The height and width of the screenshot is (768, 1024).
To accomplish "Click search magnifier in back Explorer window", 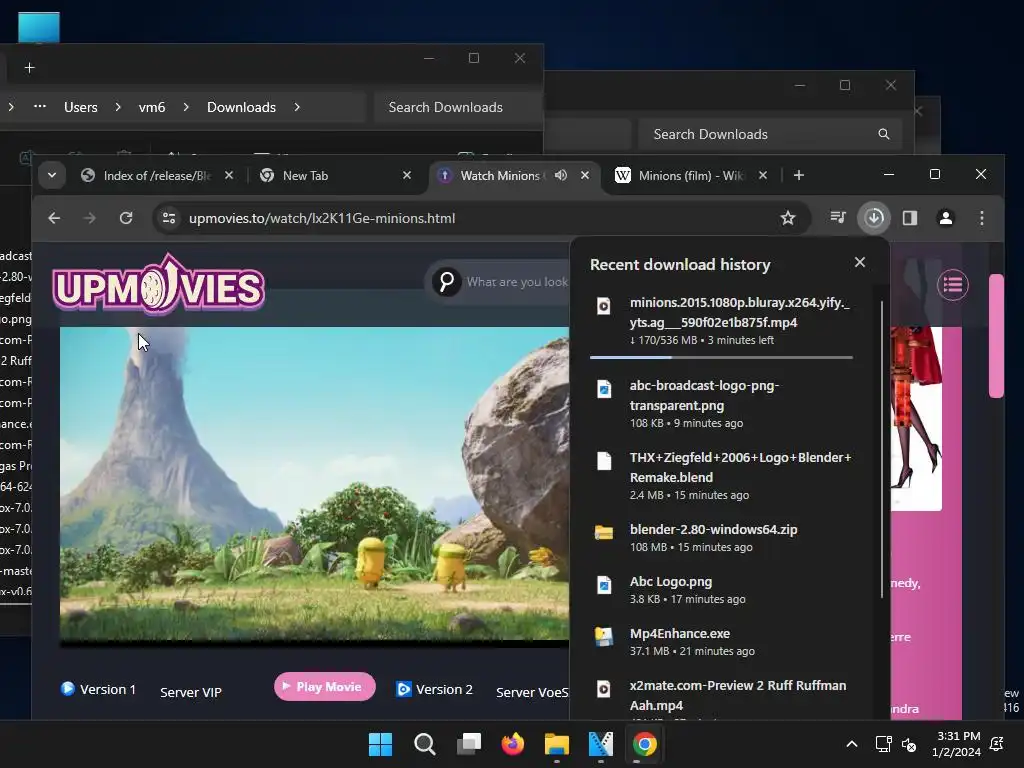I will (884, 134).
